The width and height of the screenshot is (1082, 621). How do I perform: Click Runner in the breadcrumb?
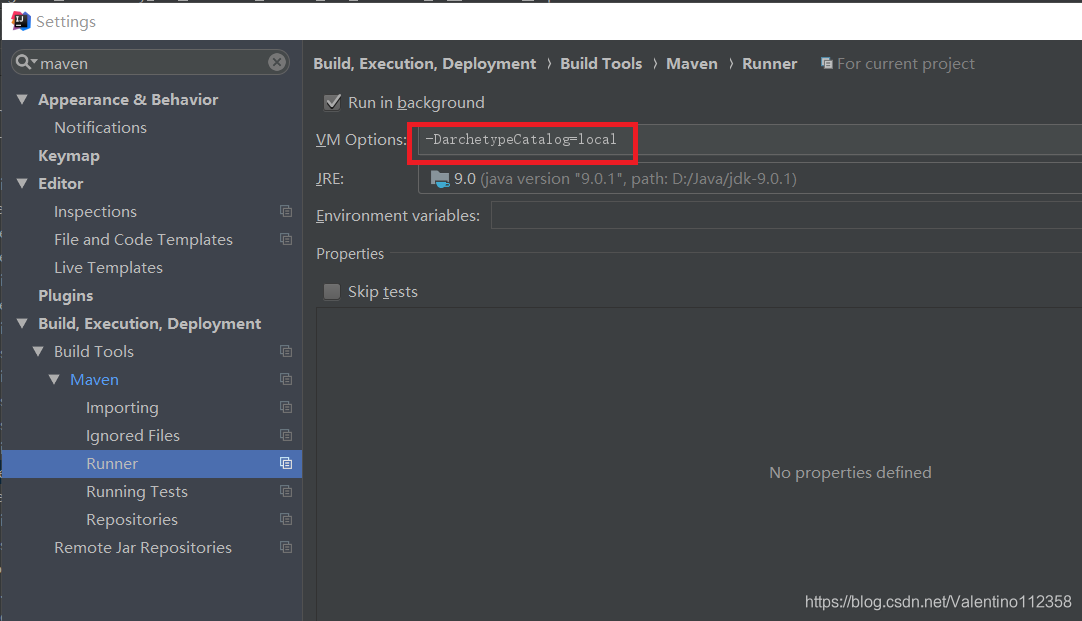tap(769, 63)
